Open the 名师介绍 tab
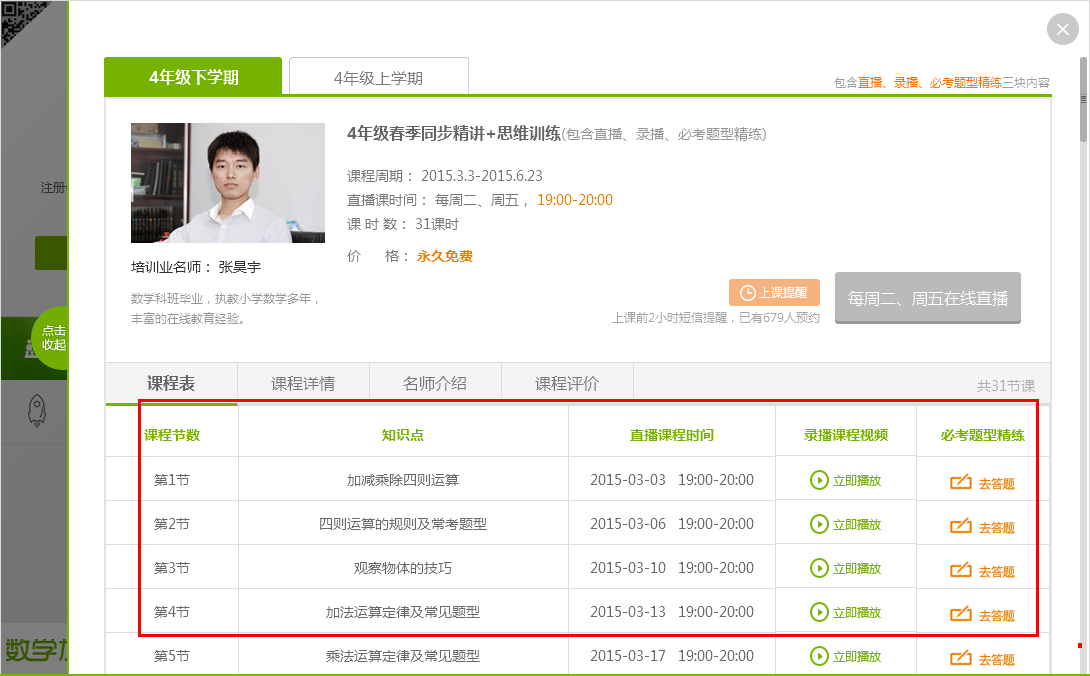The image size is (1090, 676). [435, 381]
